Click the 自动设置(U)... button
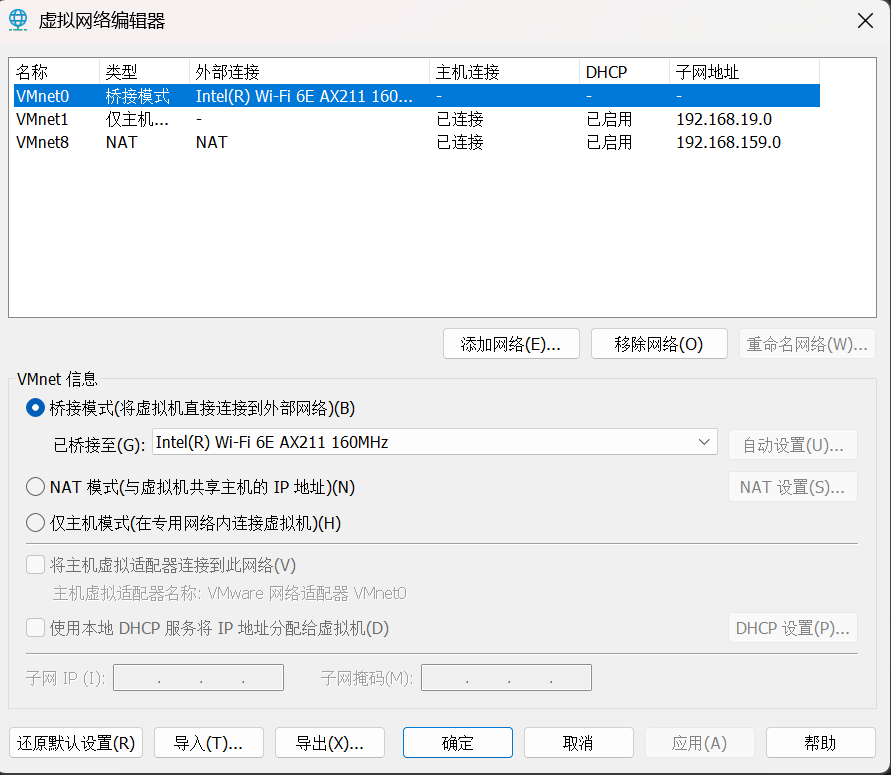This screenshot has height=775, width=891. tap(793, 445)
